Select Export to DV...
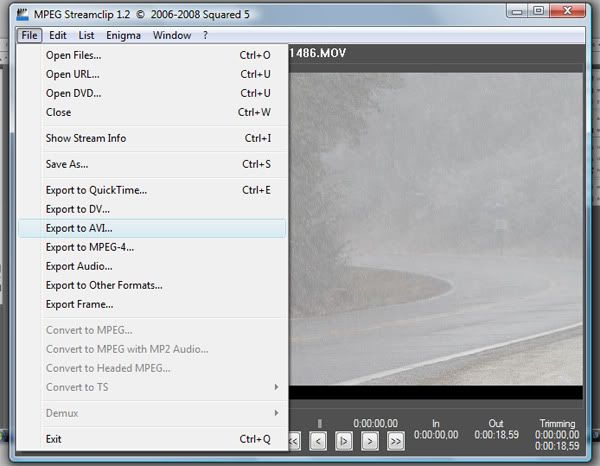600x466 pixels. pos(152,209)
